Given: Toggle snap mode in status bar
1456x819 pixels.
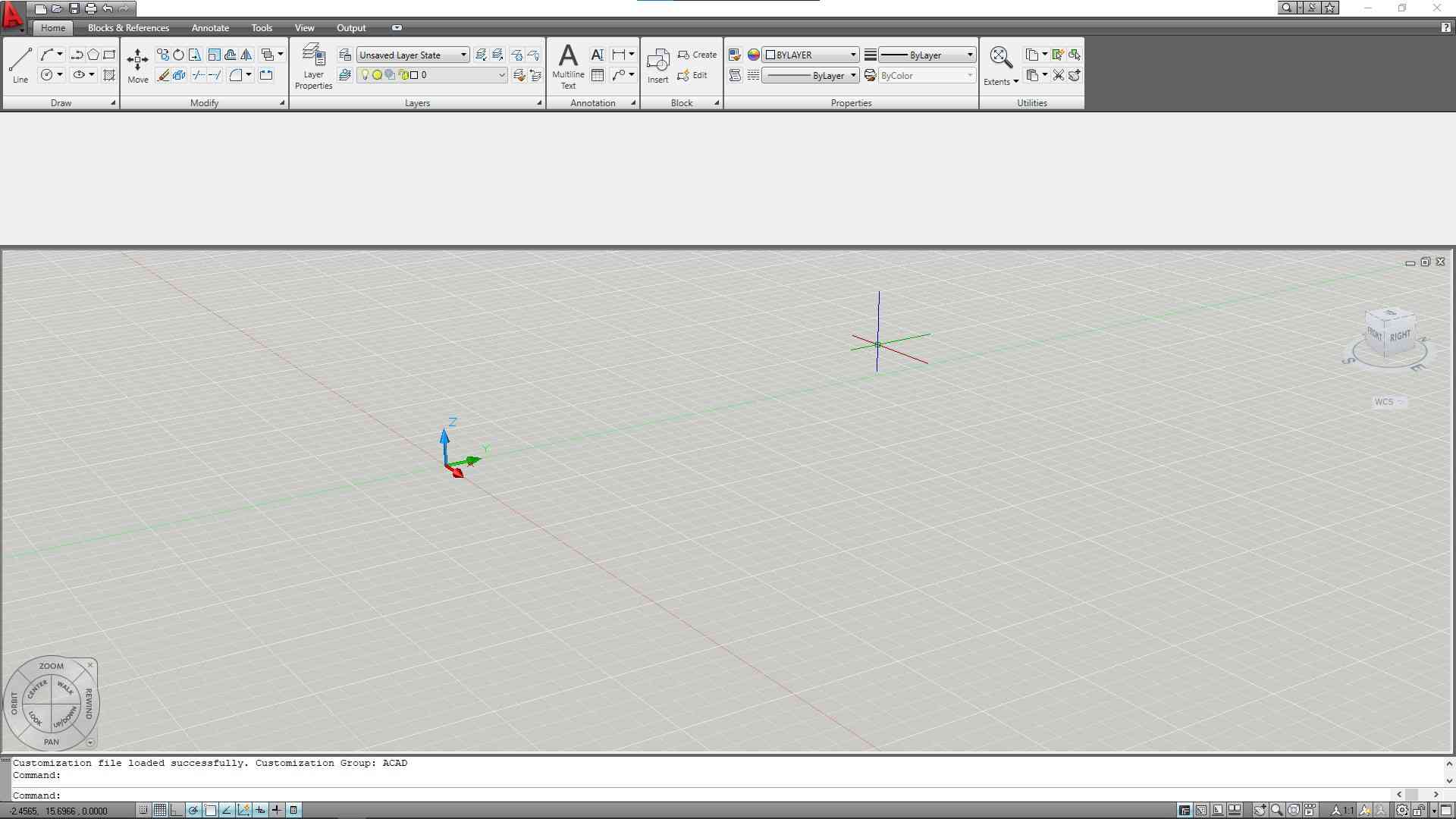Looking at the screenshot, I should pyautogui.click(x=143, y=810).
